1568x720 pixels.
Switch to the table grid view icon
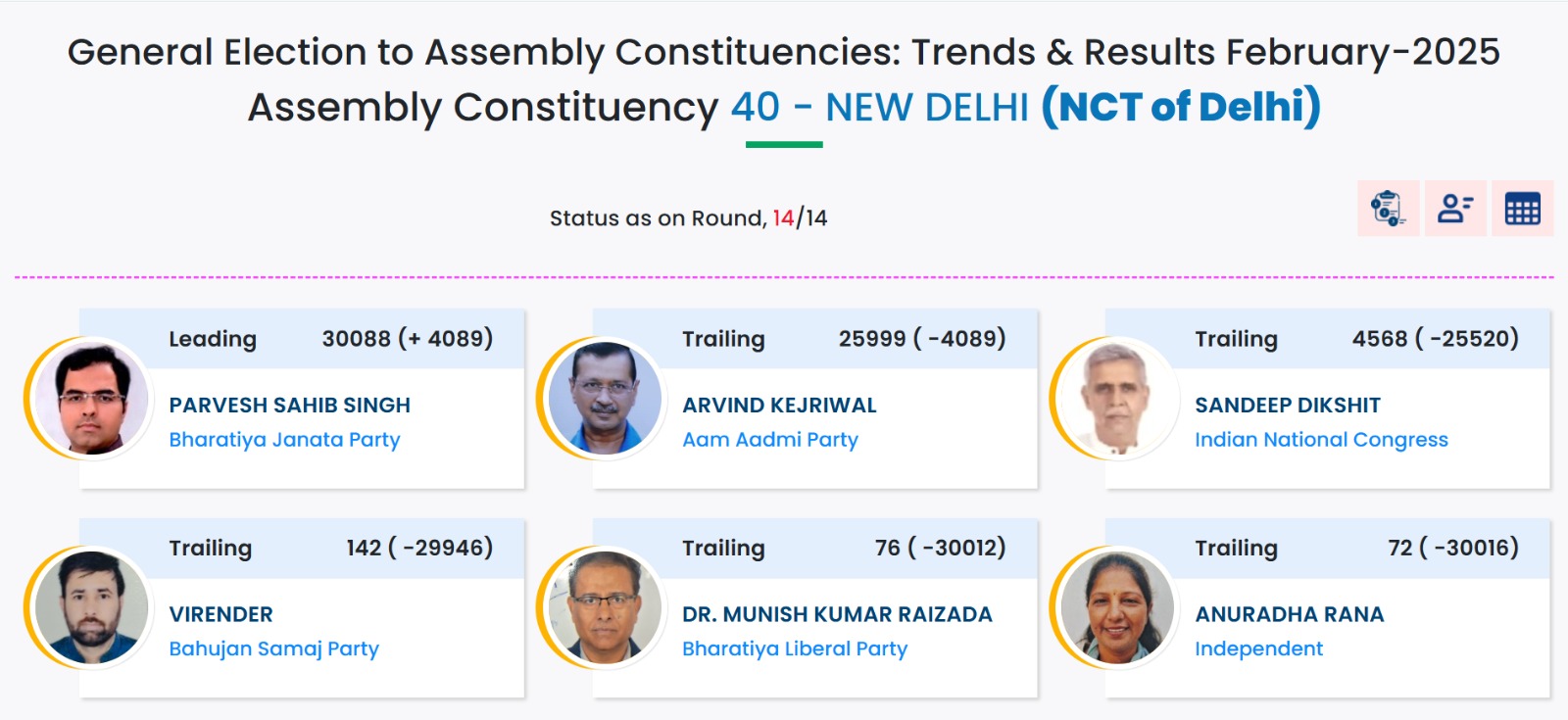(x=1522, y=209)
